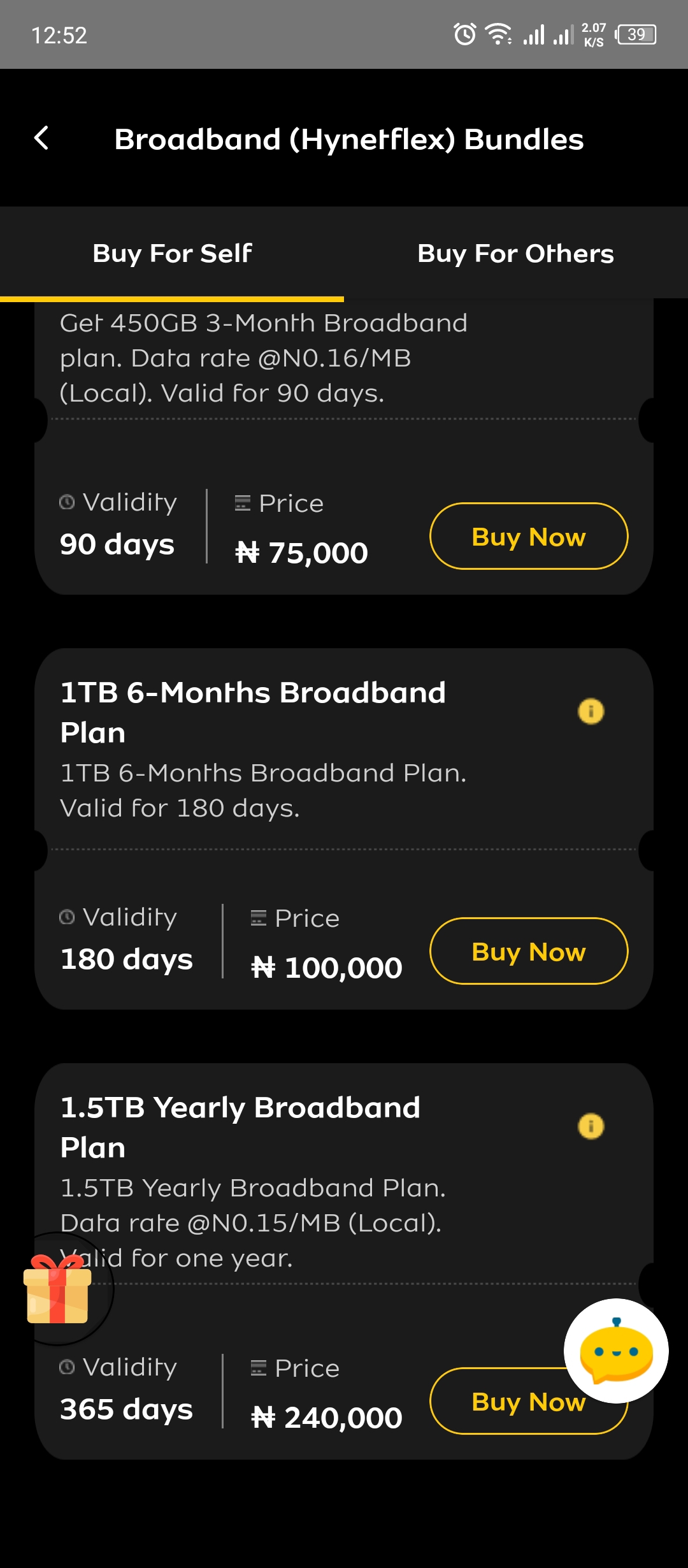Viewport: 688px width, 1568px height.
Task: Tap the ₦ 100,000 price value
Action: pyautogui.click(x=327, y=968)
